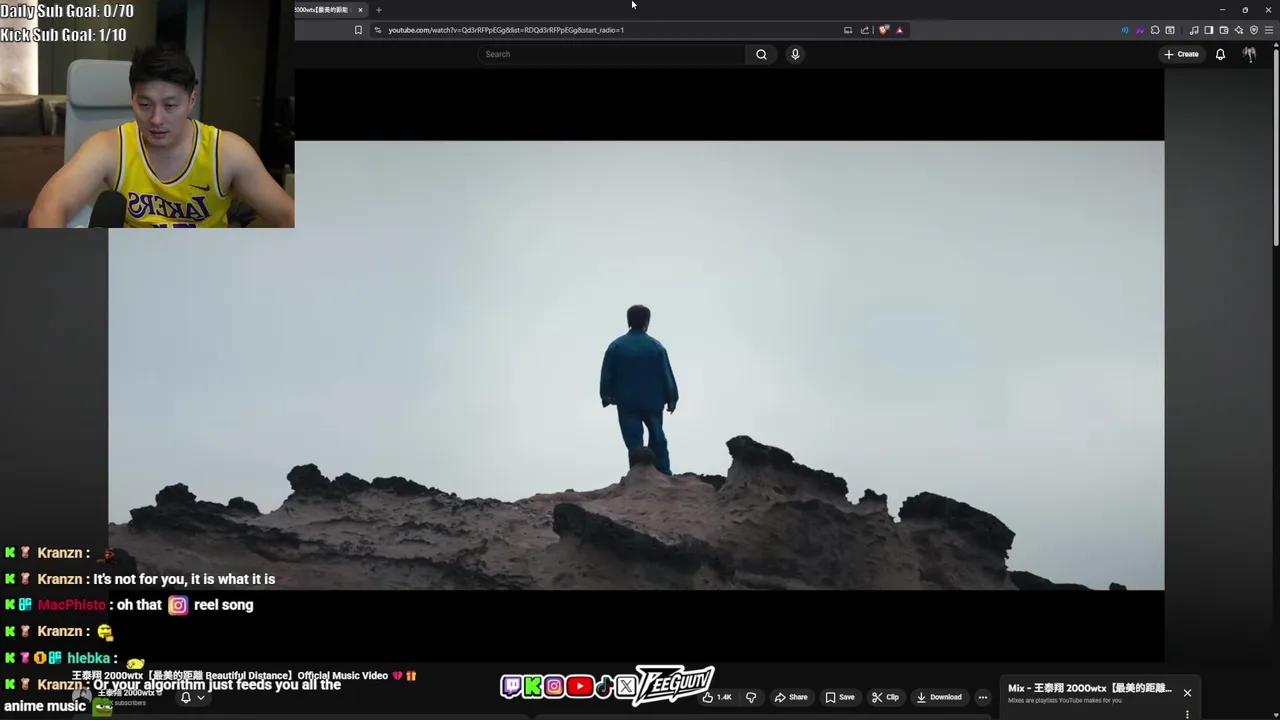Click Mix playlist title text
Screen dimensions: 1280x720
pyautogui.click(x=1090, y=688)
